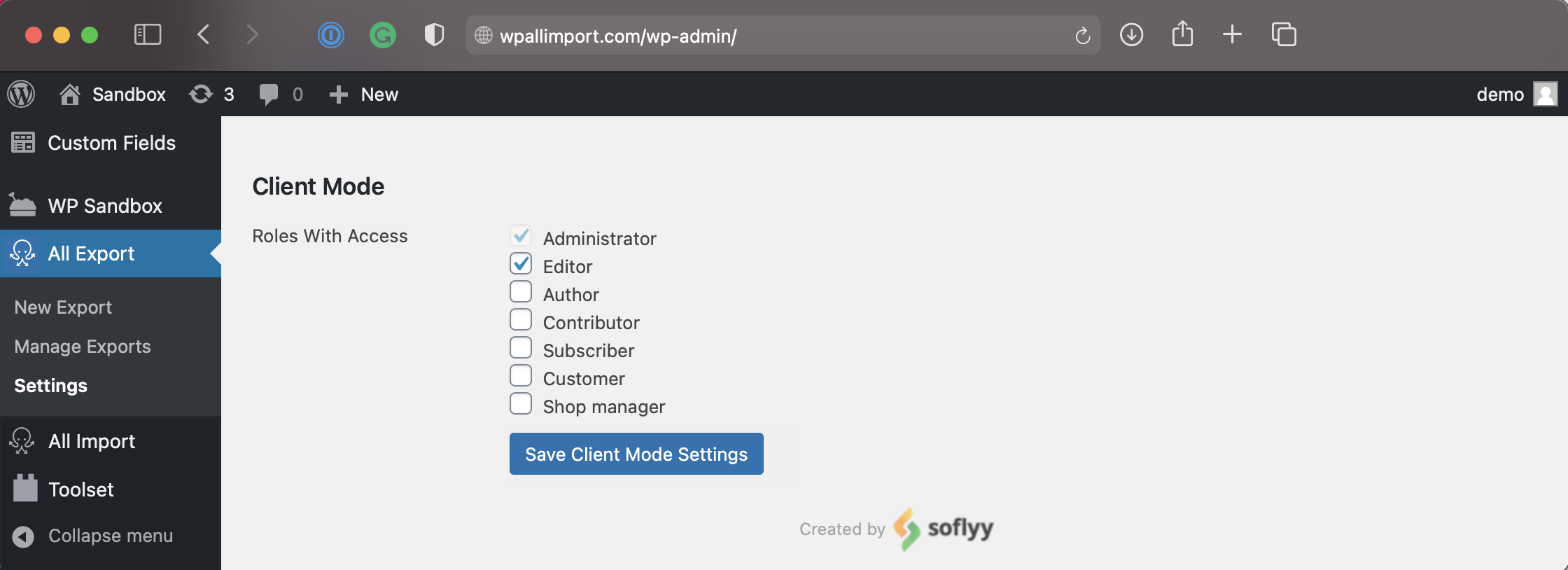The width and height of the screenshot is (1568, 570).
Task: Click the 1Password extension icon
Action: point(331,34)
